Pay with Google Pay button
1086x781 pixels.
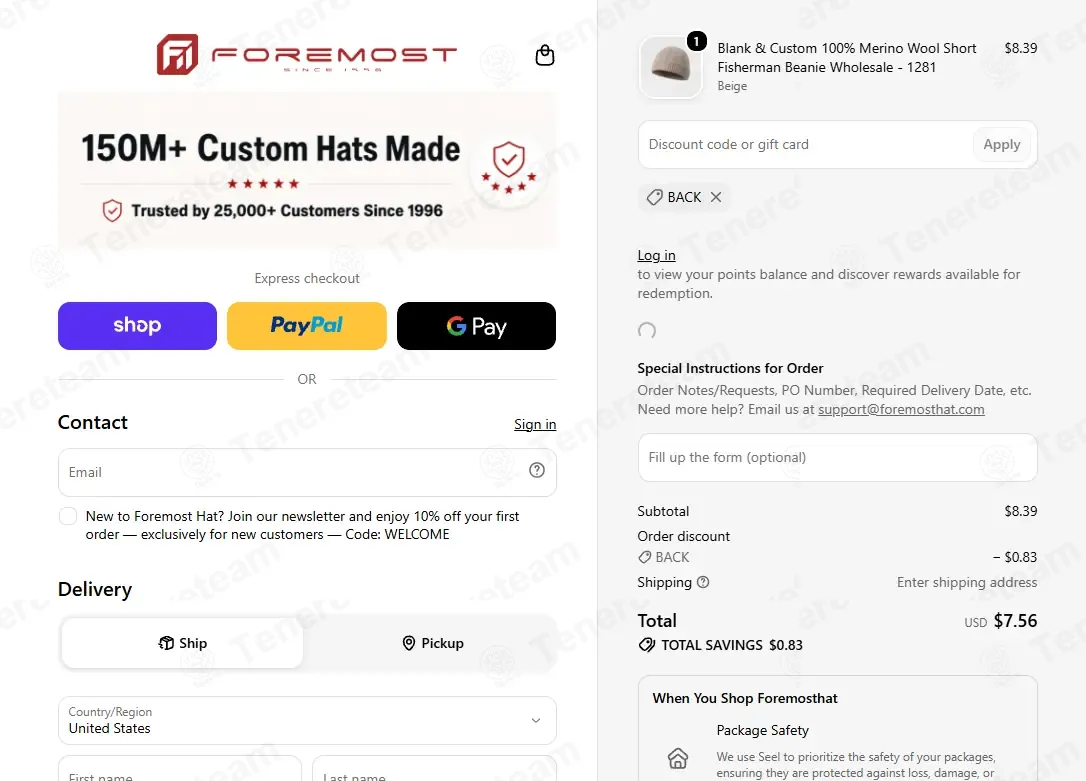(x=477, y=326)
